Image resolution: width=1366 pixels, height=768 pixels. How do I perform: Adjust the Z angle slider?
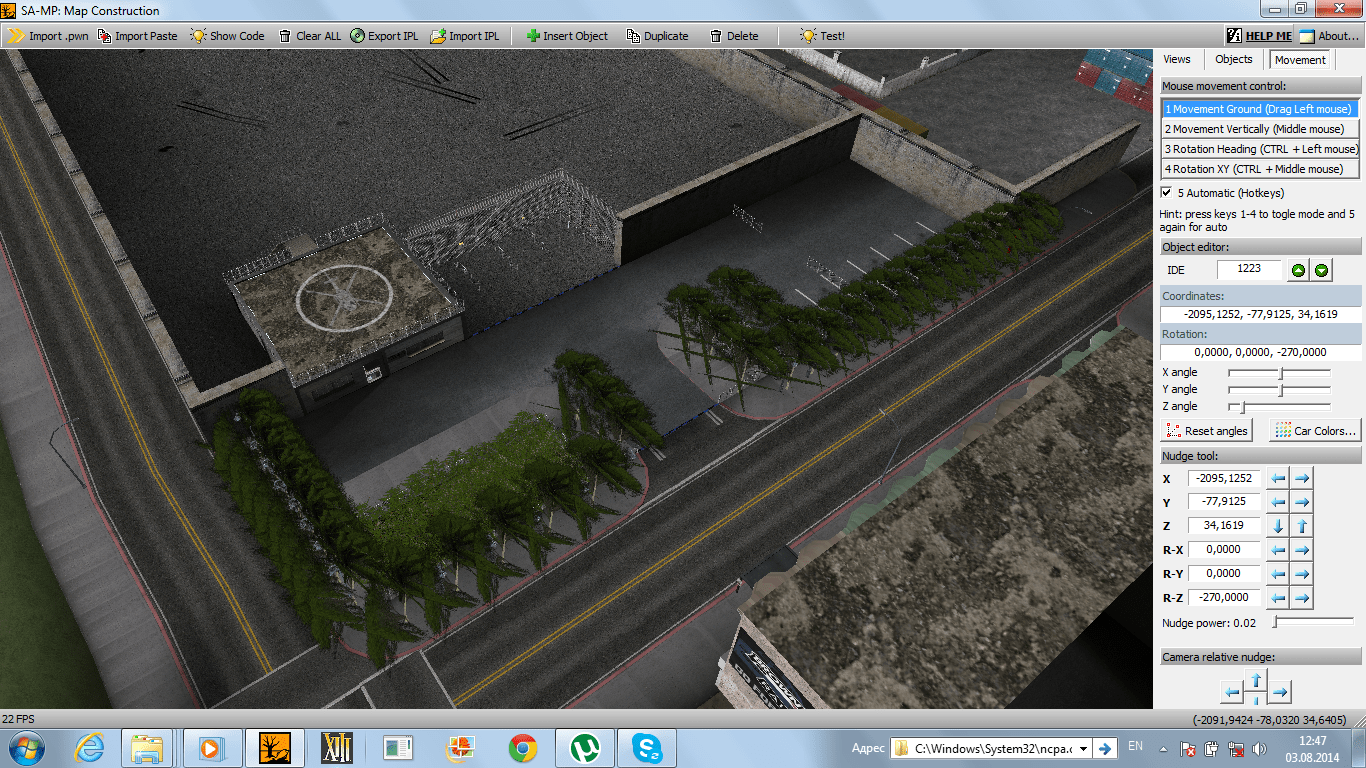coord(1280,407)
